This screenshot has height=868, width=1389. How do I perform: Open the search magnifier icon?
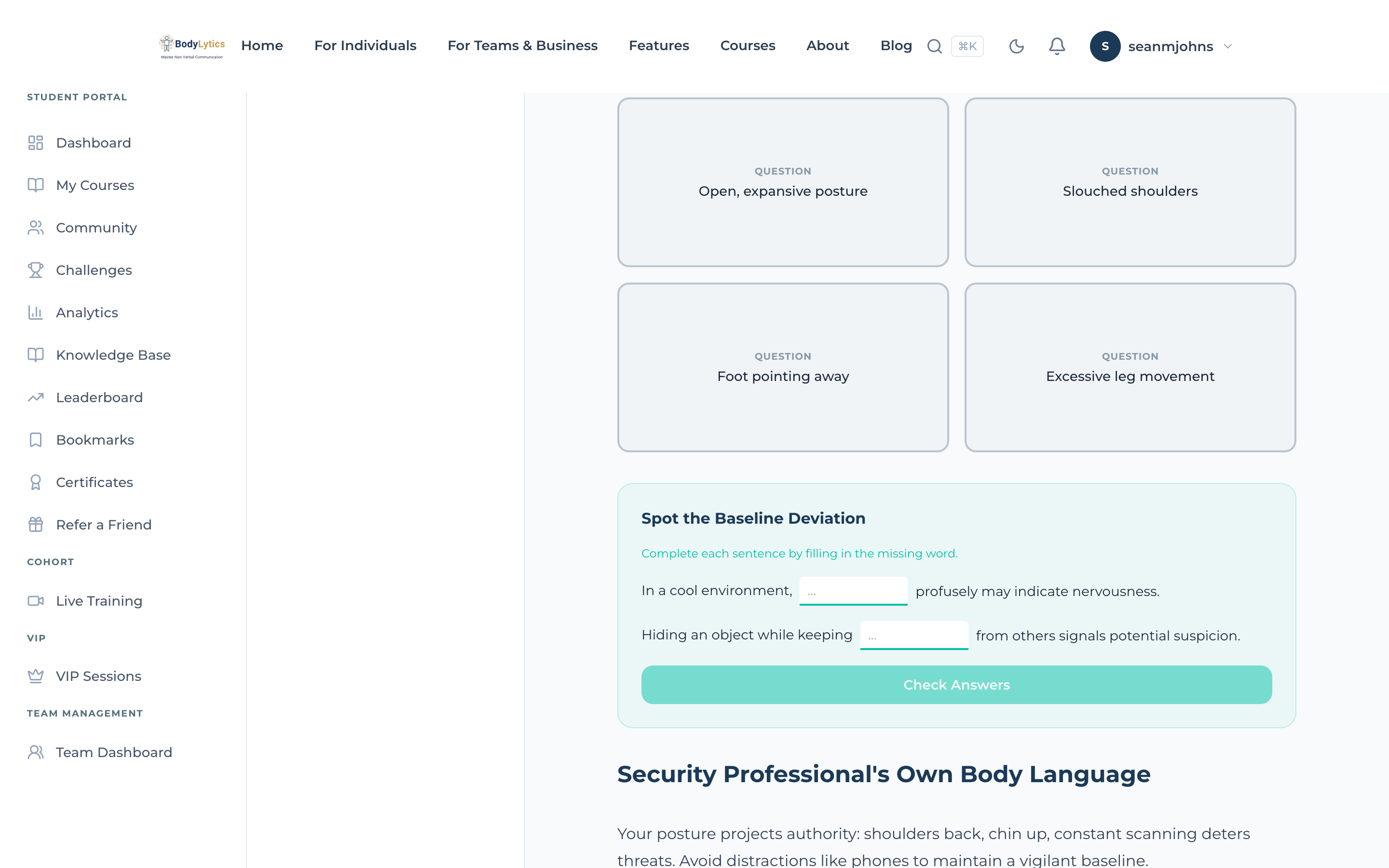click(934, 46)
